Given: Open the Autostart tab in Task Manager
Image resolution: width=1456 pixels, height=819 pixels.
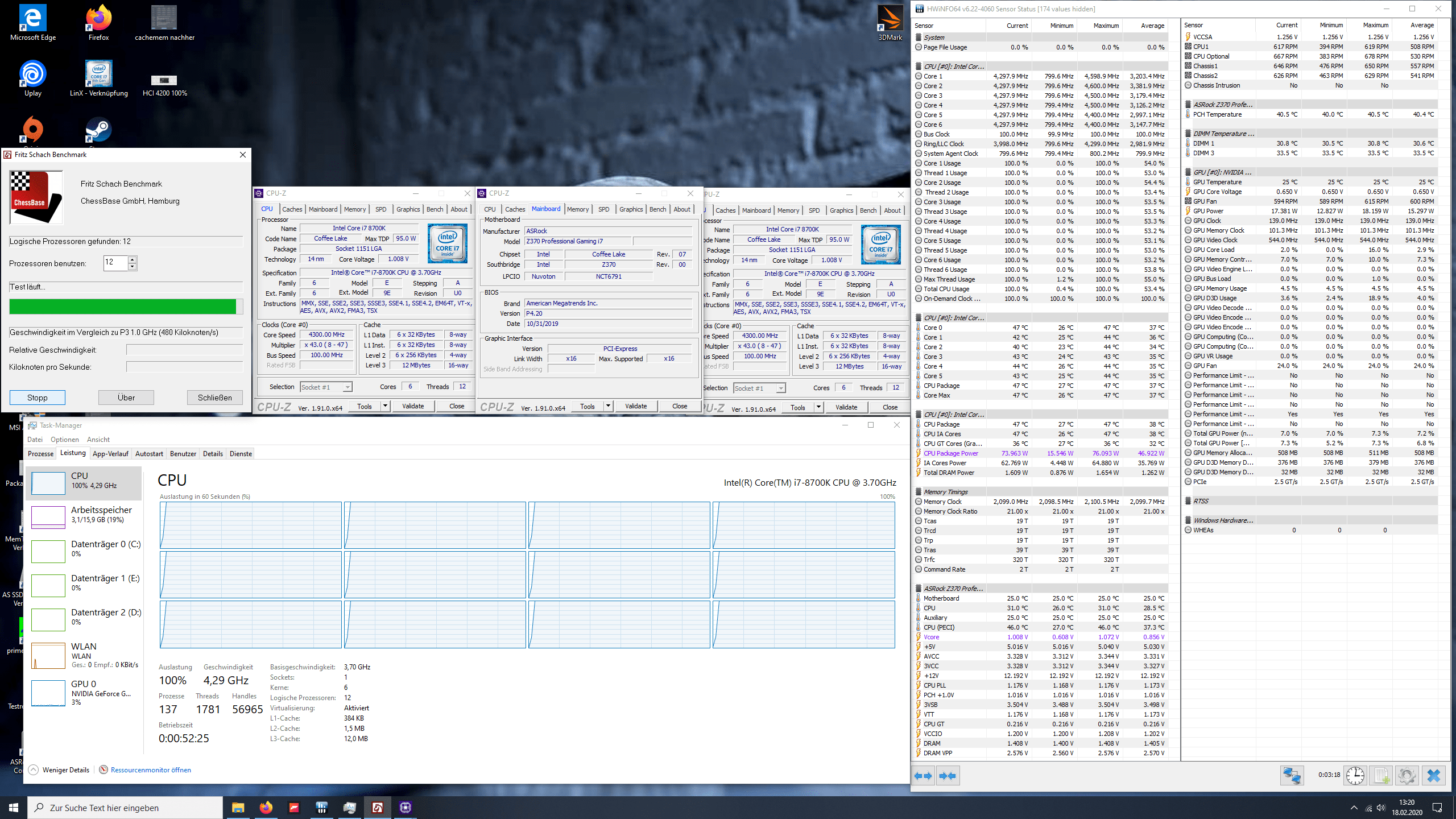Looking at the screenshot, I should [x=149, y=454].
